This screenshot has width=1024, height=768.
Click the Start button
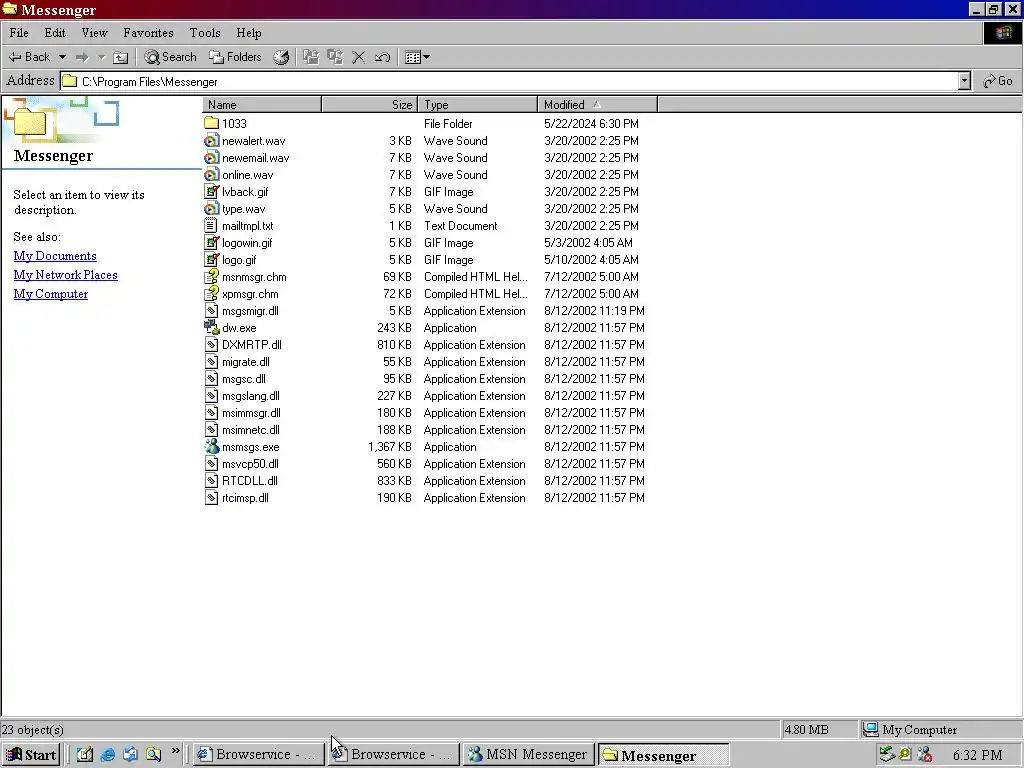coord(31,755)
